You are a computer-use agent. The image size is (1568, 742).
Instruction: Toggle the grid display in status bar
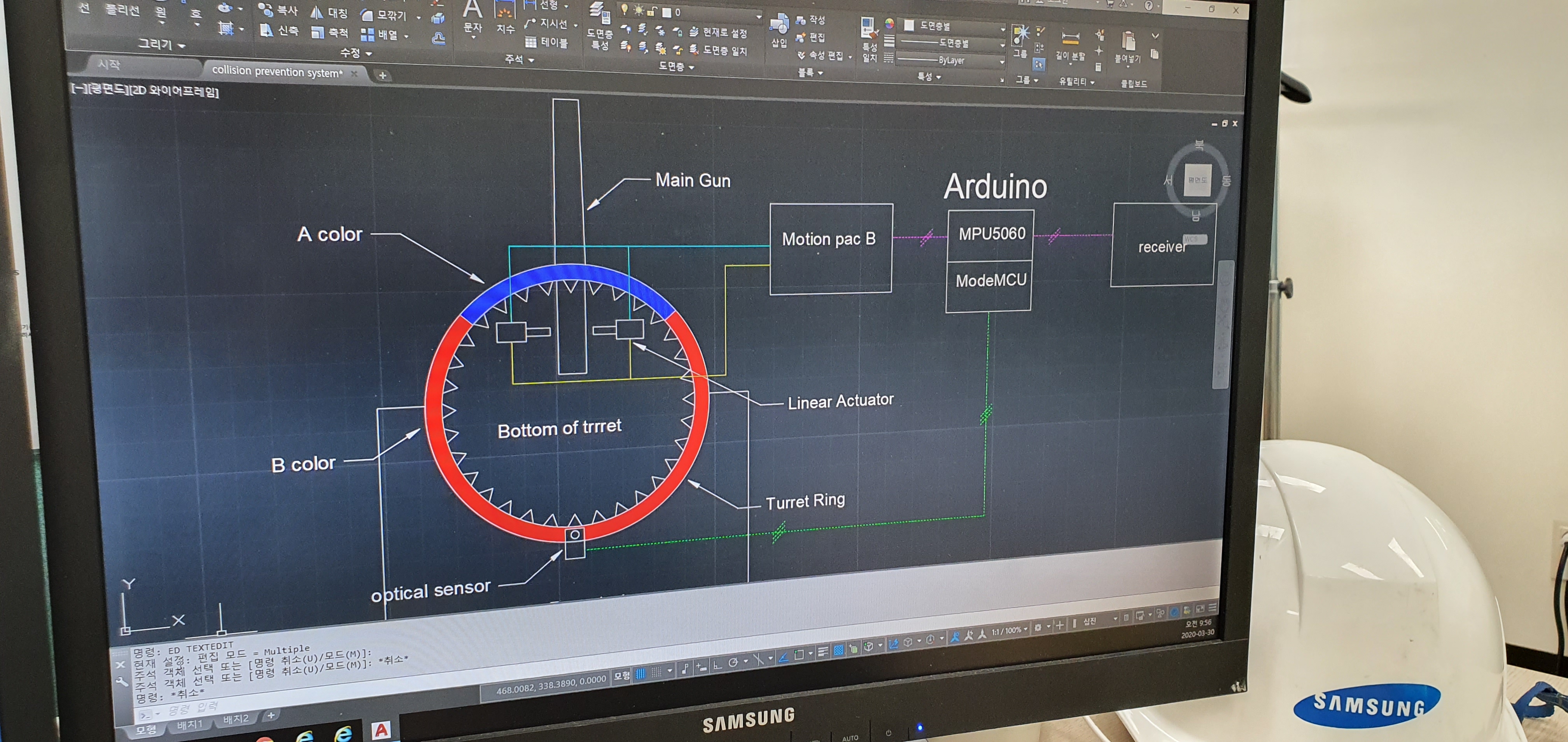coord(640,674)
